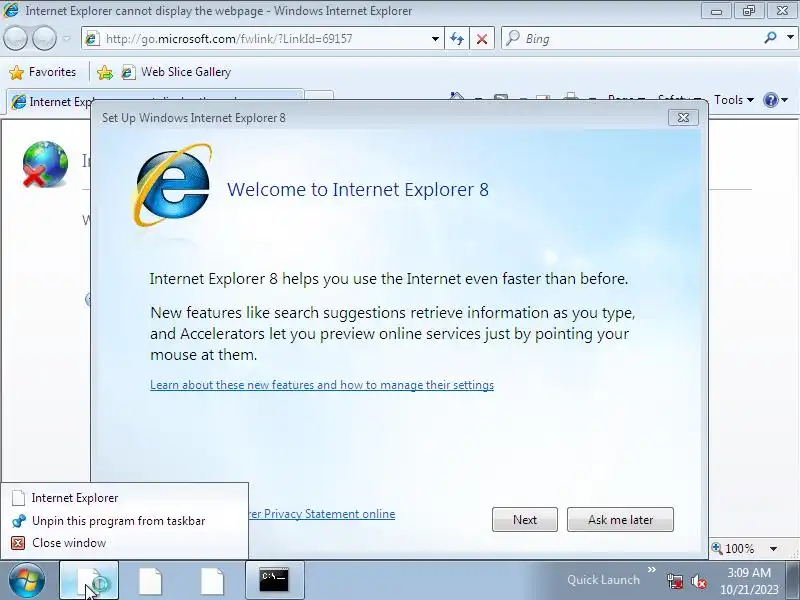Open the Tools menu in command bar
The width and height of the screenshot is (800, 600).
[734, 100]
